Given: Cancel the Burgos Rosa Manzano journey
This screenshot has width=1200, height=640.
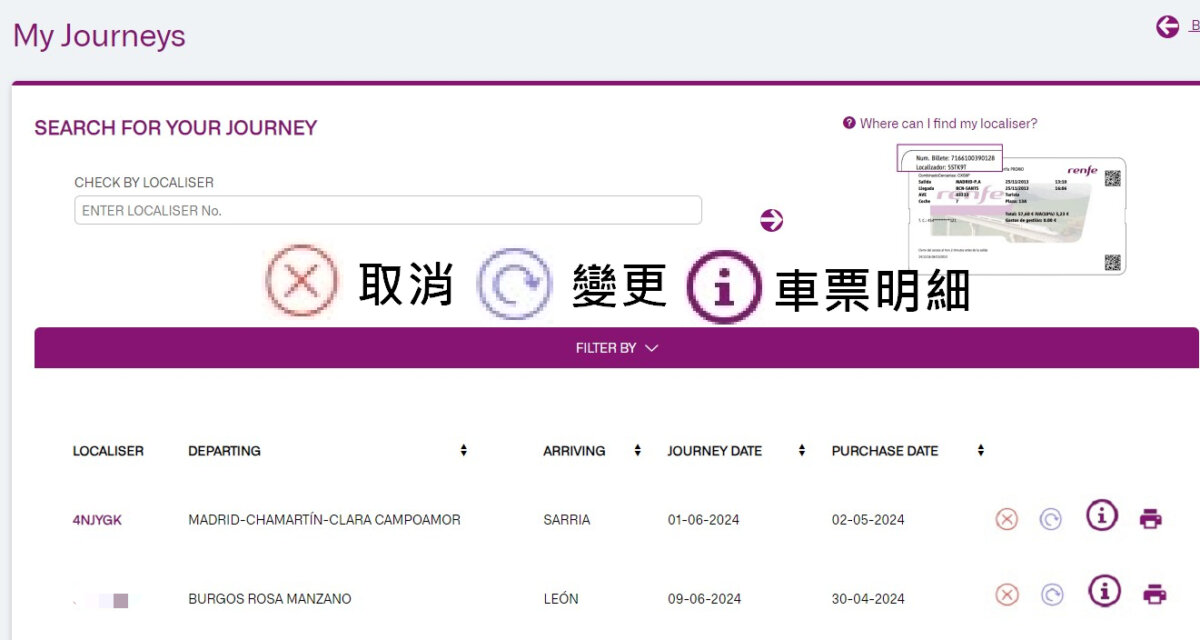Looking at the screenshot, I should [x=1005, y=592].
